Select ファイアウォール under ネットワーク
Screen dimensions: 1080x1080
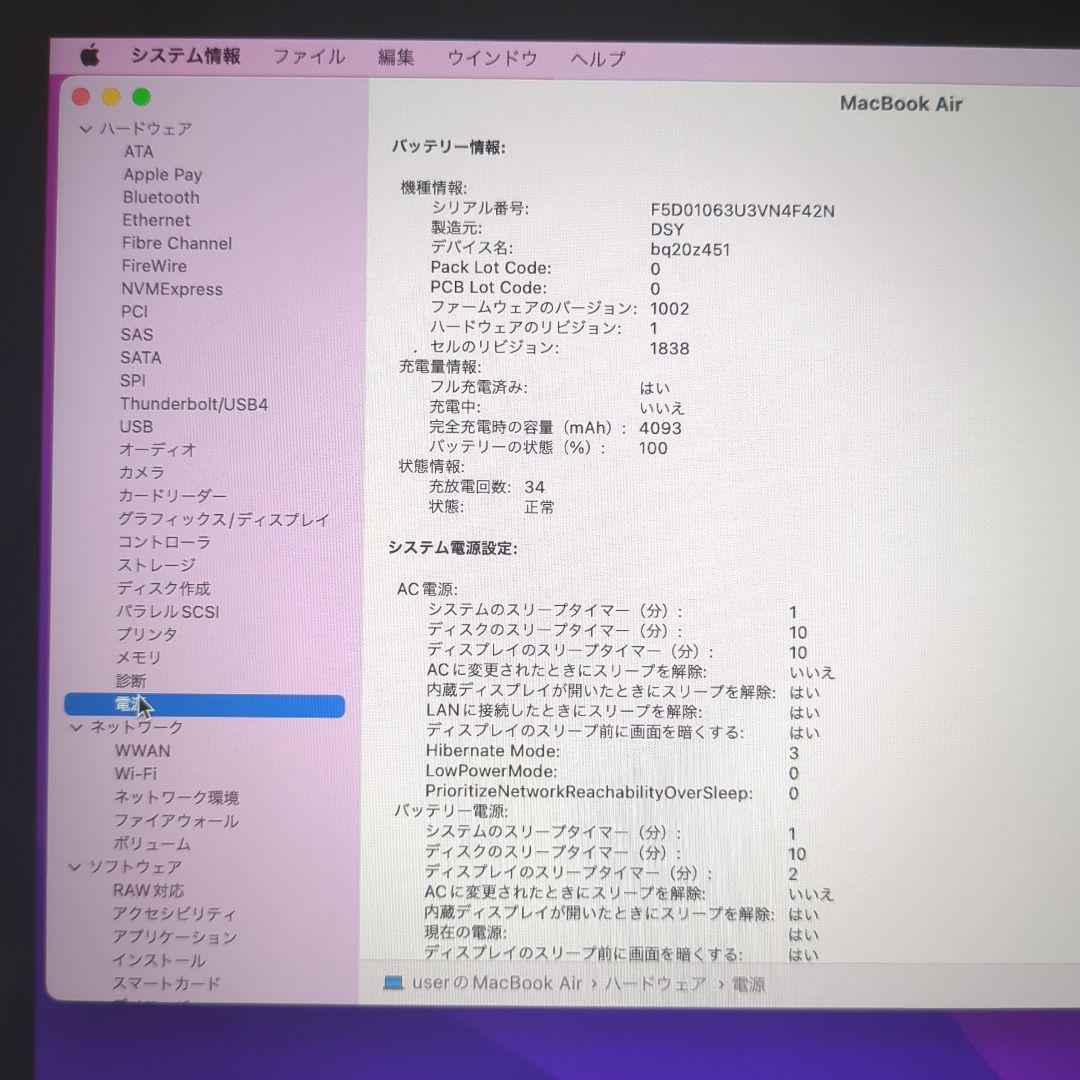(176, 820)
